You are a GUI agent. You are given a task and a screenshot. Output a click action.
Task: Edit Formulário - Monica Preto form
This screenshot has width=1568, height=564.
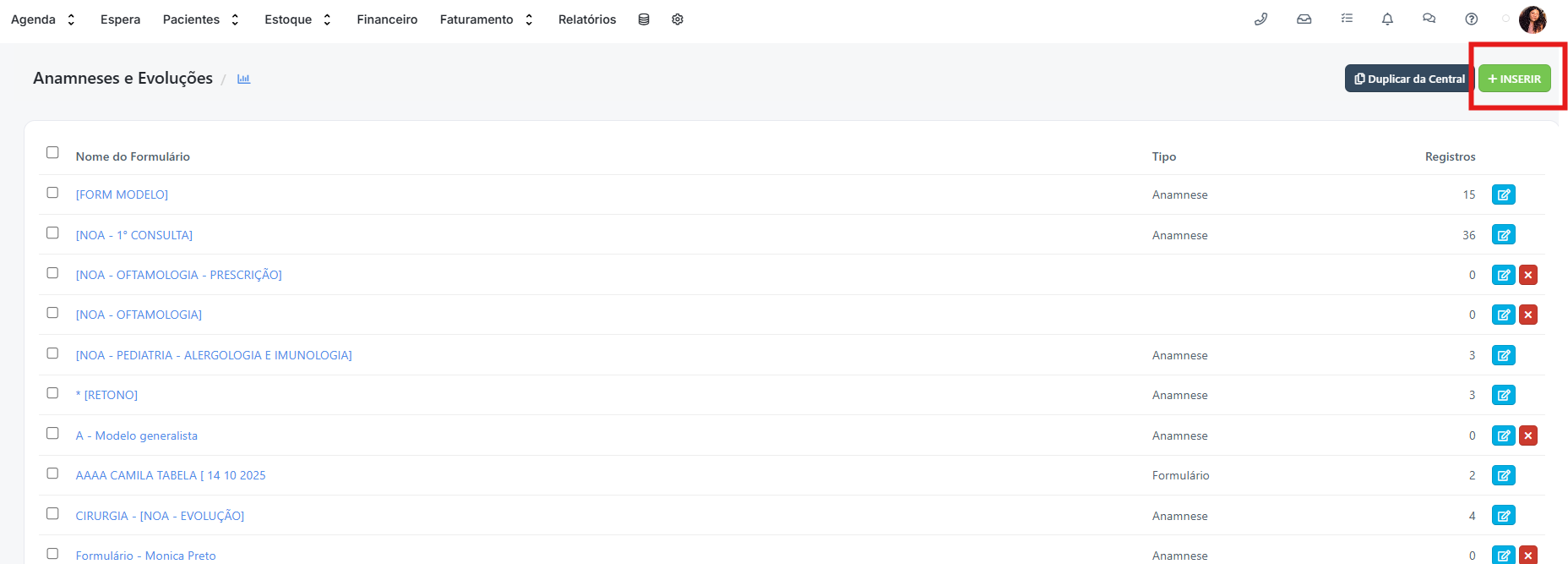pyautogui.click(x=1504, y=556)
